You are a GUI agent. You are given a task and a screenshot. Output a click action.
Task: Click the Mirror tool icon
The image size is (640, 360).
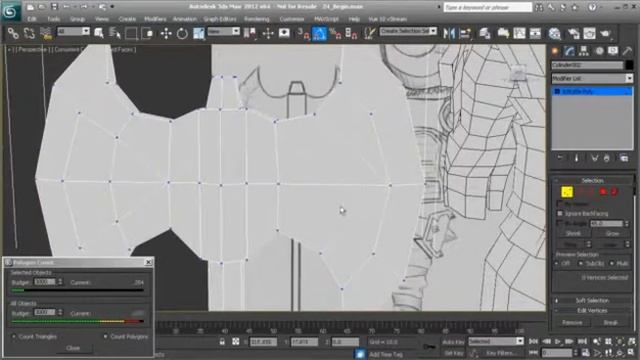(x=449, y=33)
